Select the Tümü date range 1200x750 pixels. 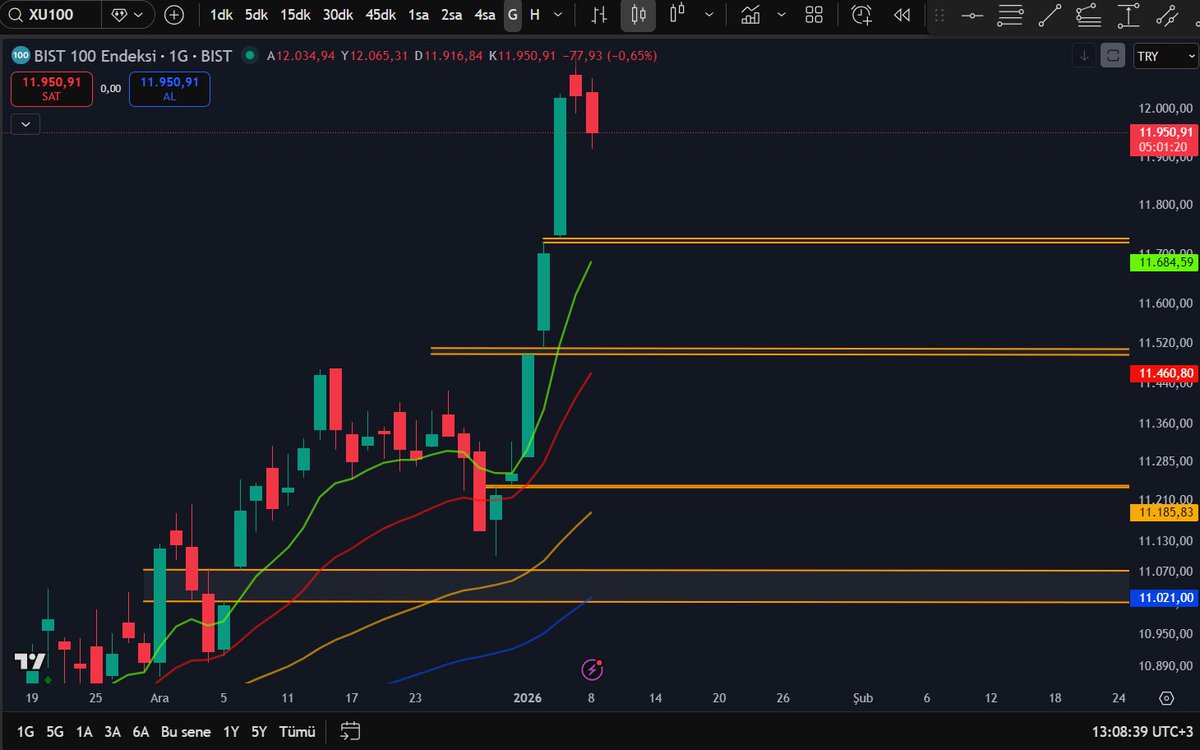point(297,732)
